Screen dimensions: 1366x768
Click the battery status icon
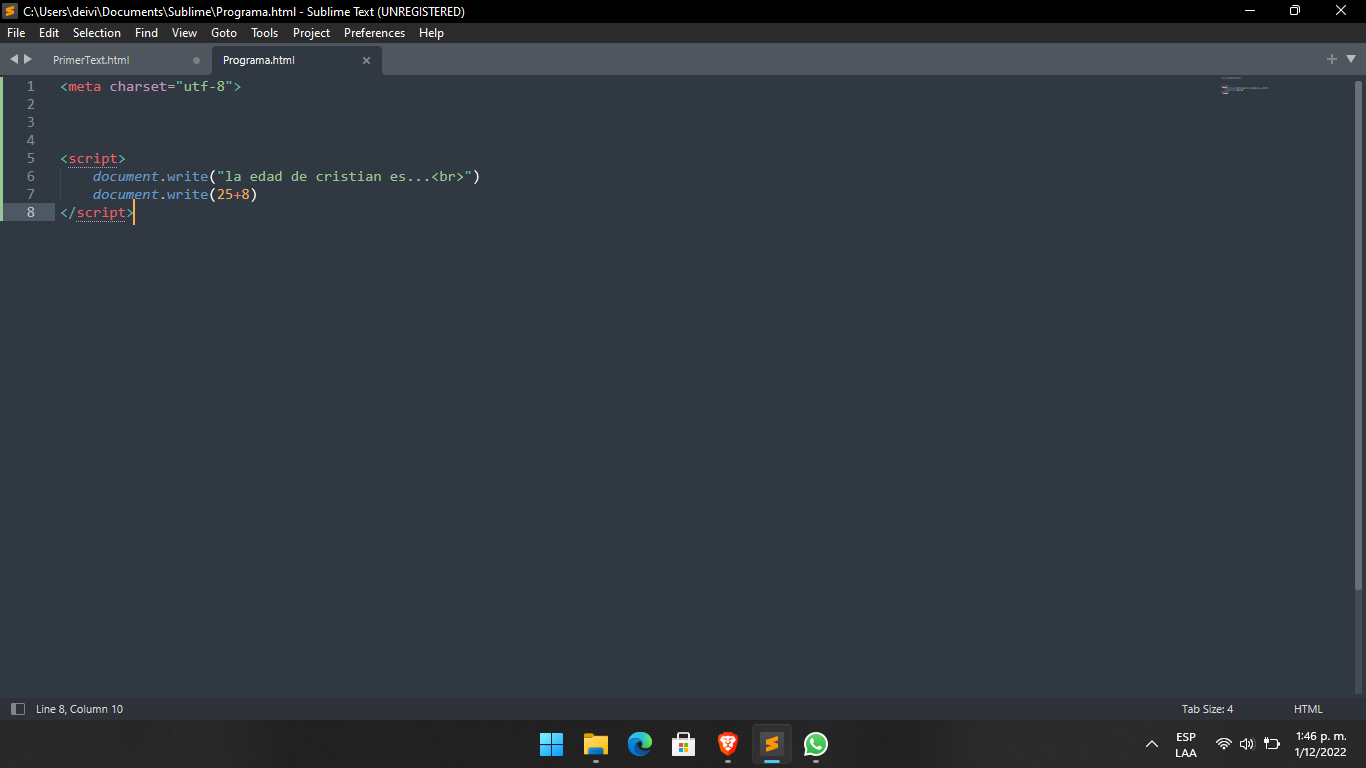1272,744
